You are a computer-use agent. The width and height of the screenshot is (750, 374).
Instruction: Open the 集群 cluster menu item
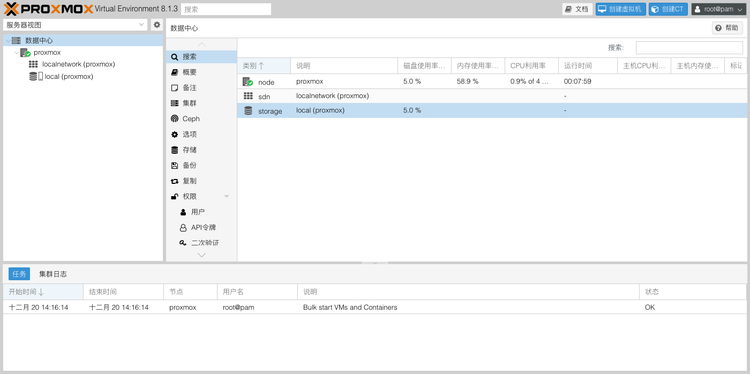click(201, 103)
